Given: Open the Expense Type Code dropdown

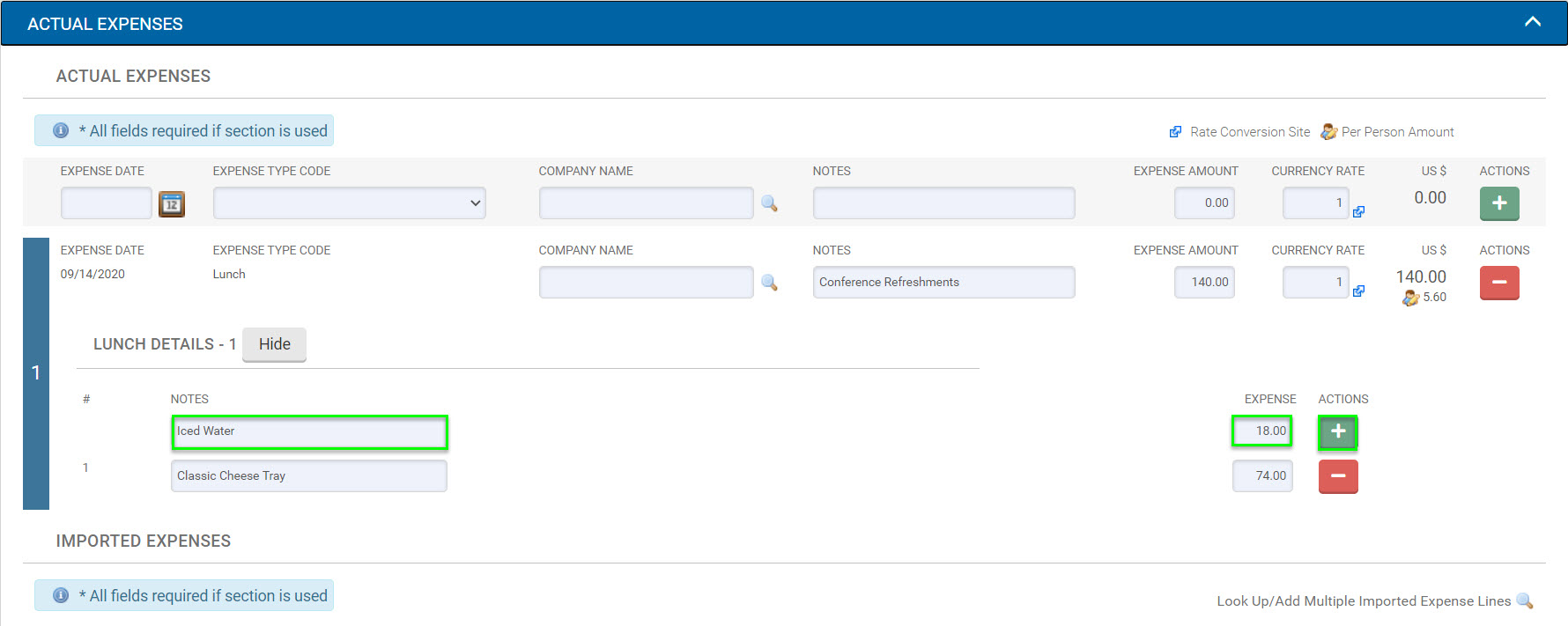Looking at the screenshot, I should coord(349,203).
